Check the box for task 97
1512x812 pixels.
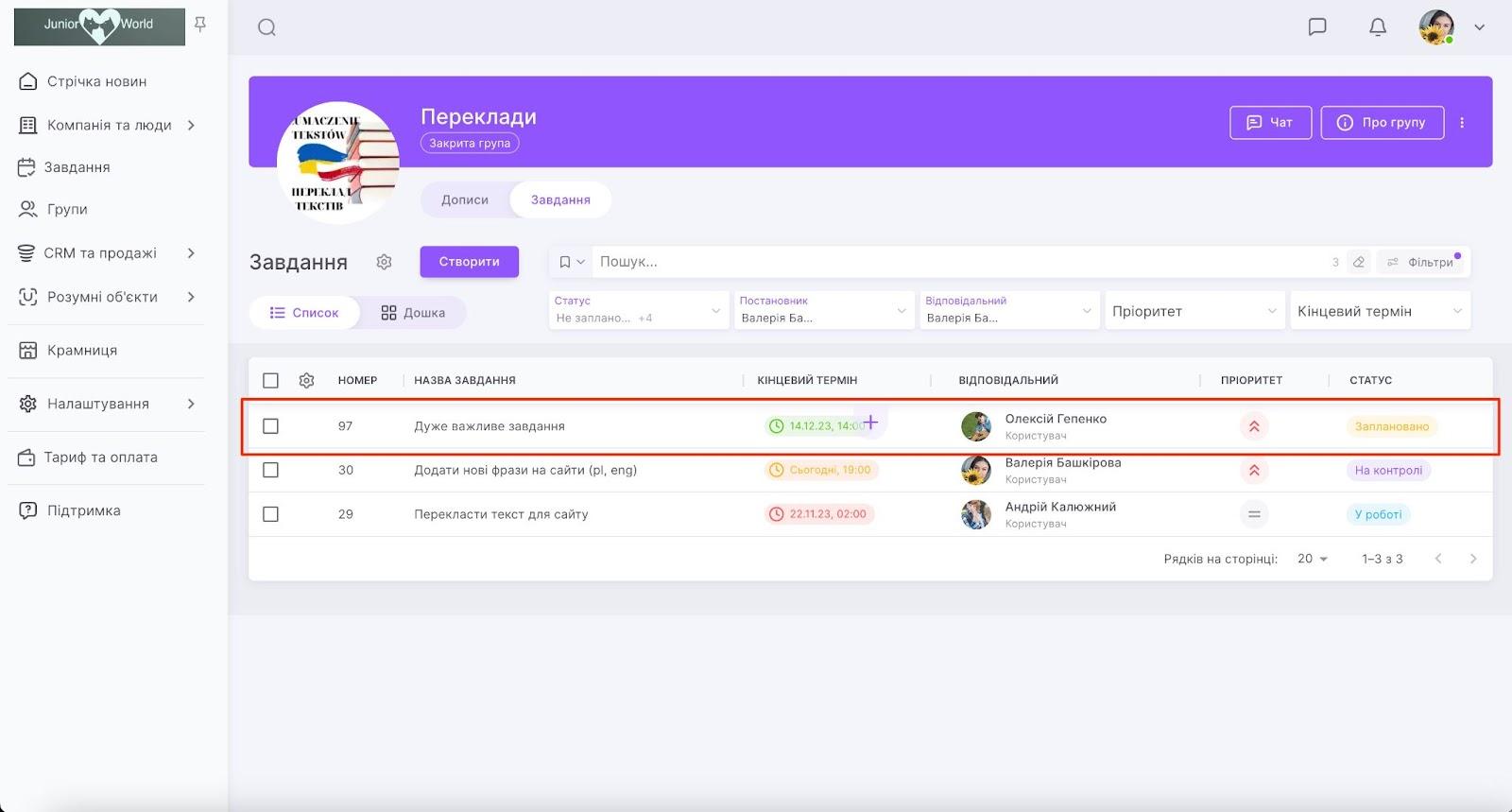click(x=270, y=426)
